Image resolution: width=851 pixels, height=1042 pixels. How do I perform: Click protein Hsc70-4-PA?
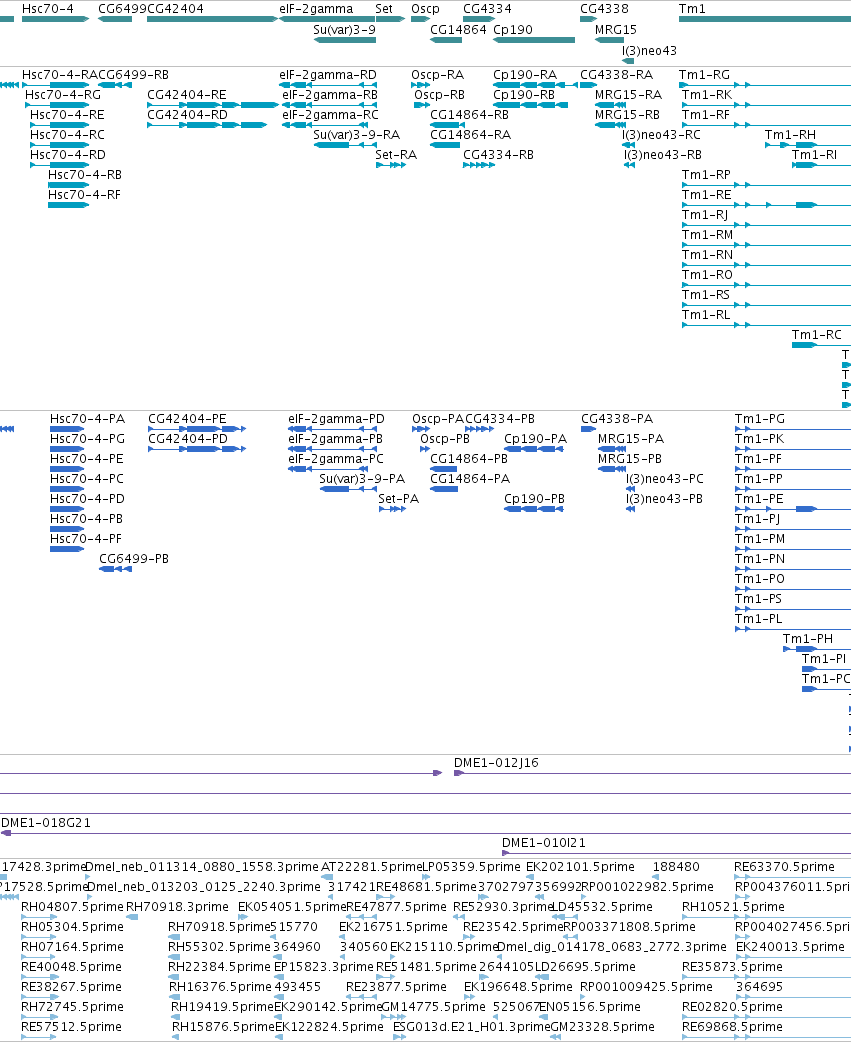[x=87, y=419]
